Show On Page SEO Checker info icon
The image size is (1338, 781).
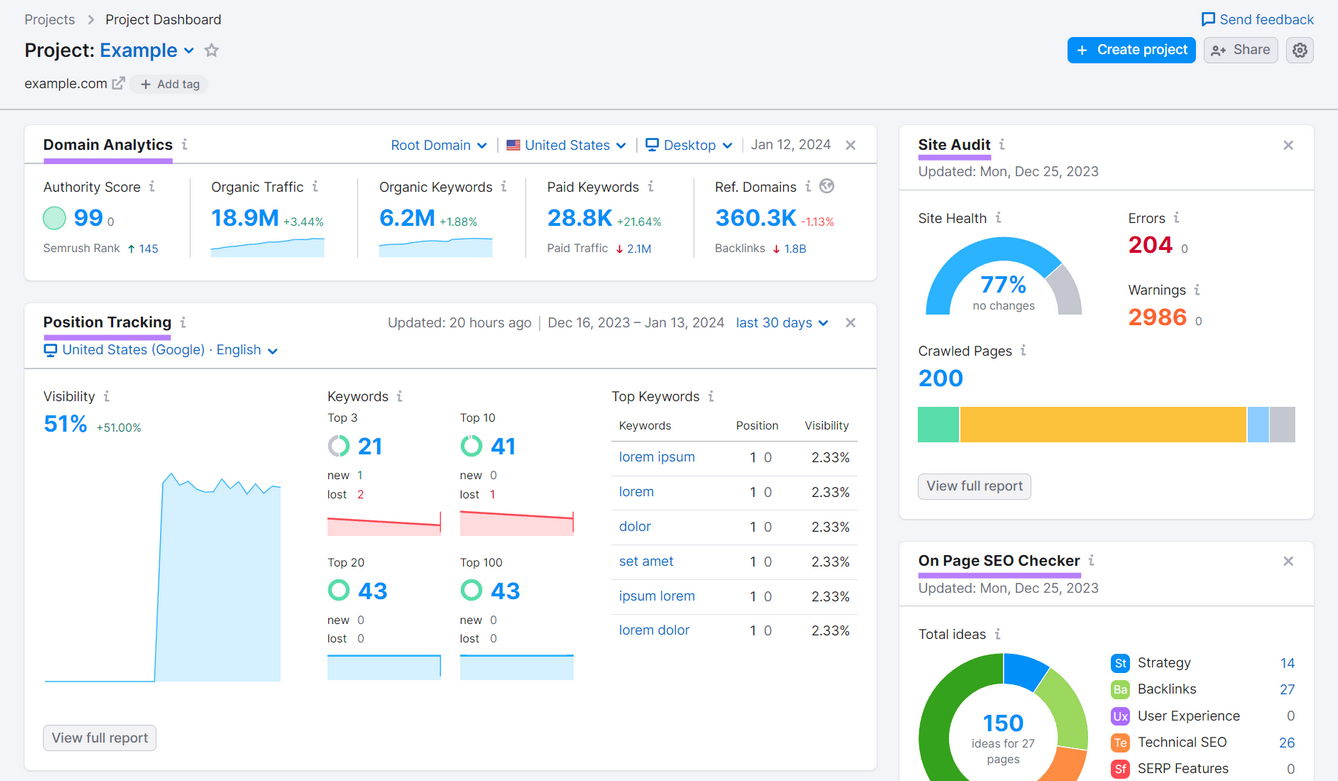(x=1091, y=561)
